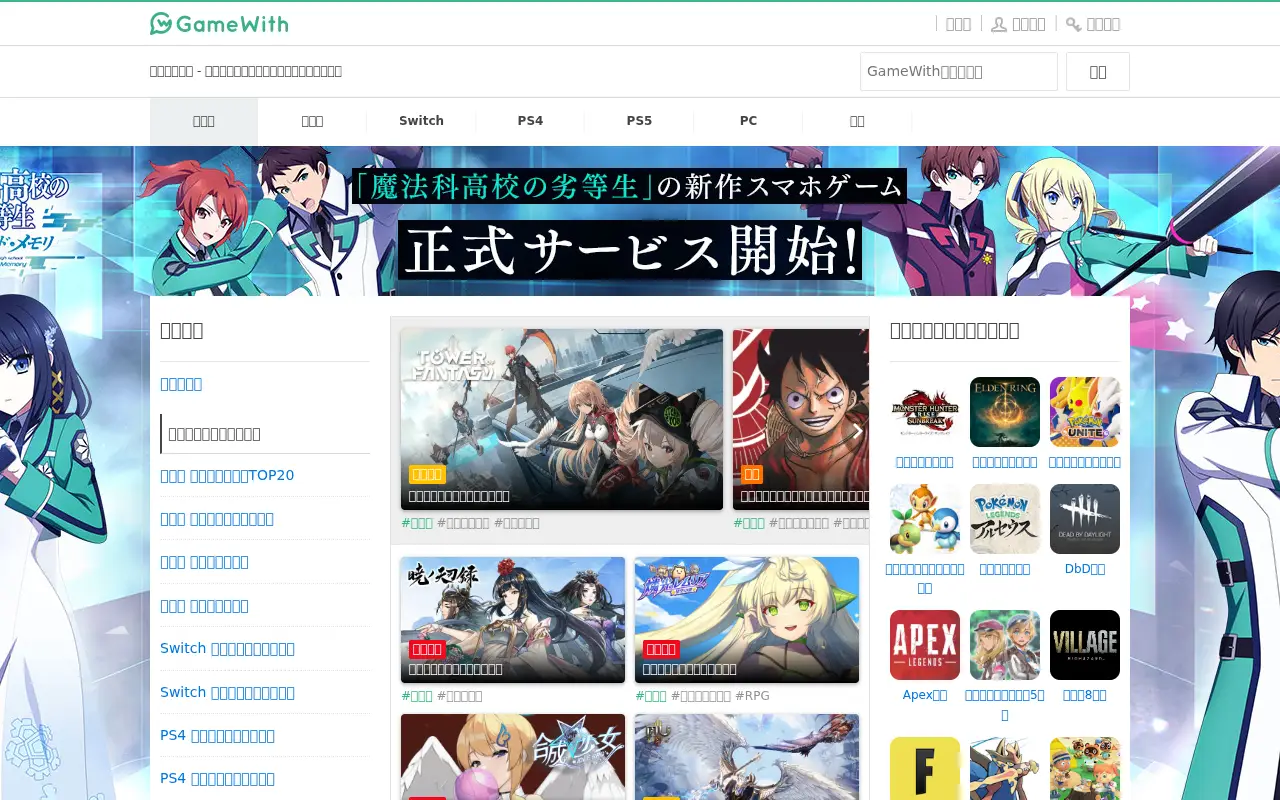The height and width of the screenshot is (800, 1280).
Task: Open the blonde elf girl thumbnail
Action: (x=747, y=620)
